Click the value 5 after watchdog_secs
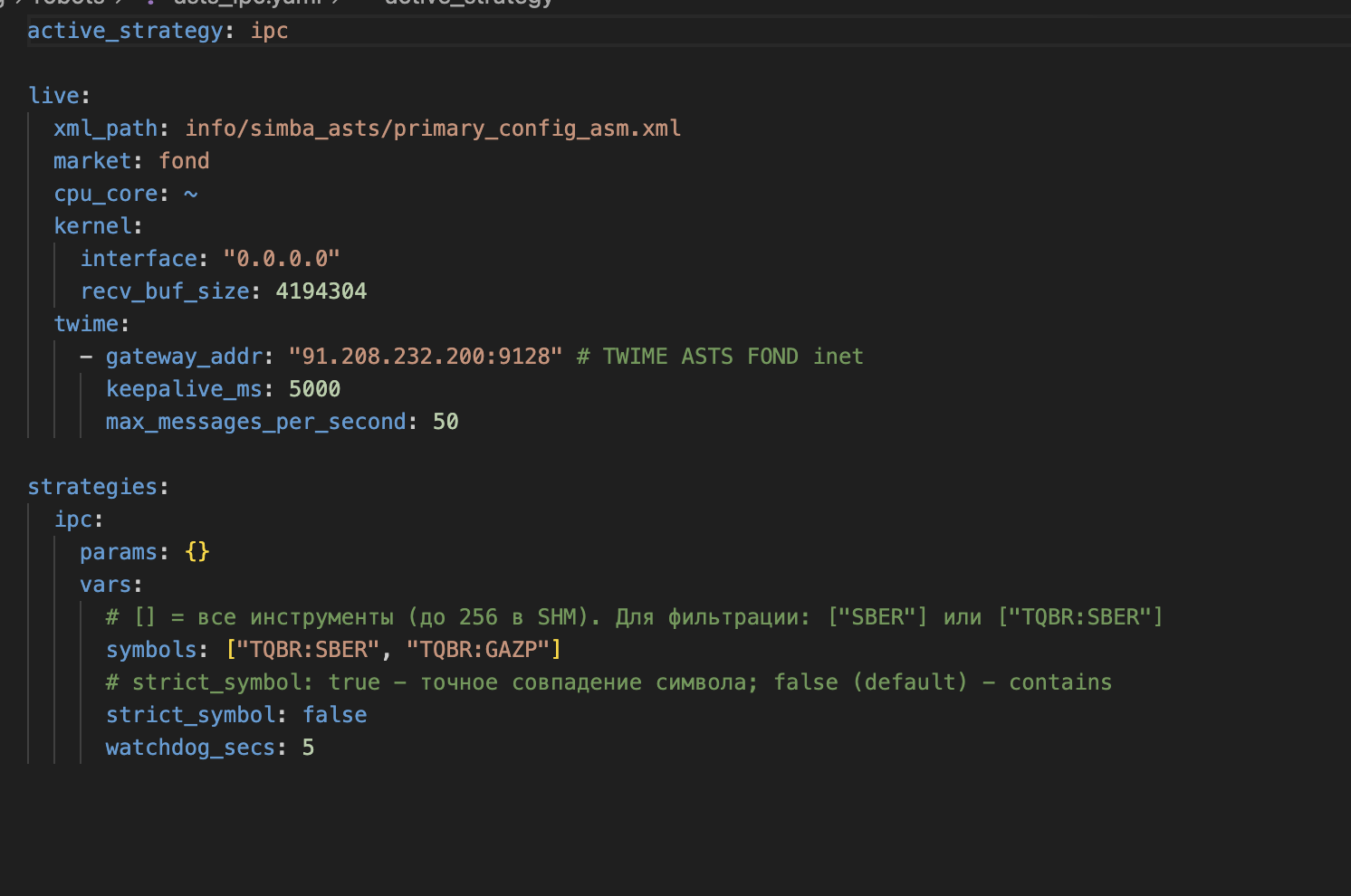Viewport: 1351px width, 896px height. tap(308, 748)
